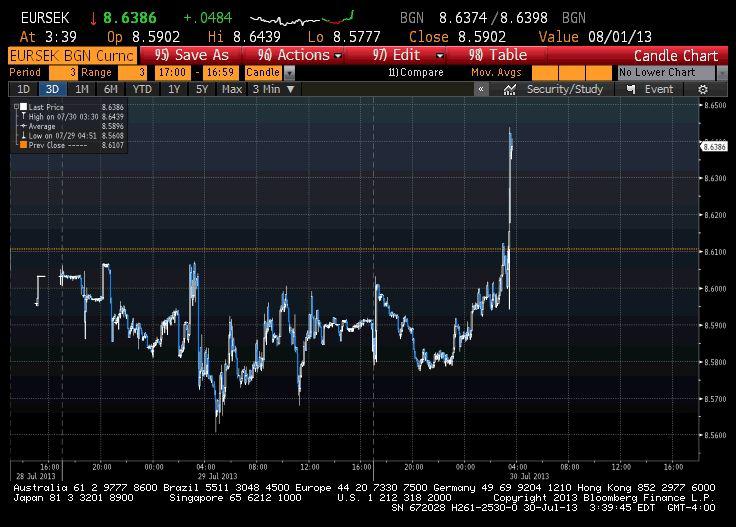The height and width of the screenshot is (527, 736).
Task: Click the orange Prev Close color swatch
Action: (x=23, y=145)
